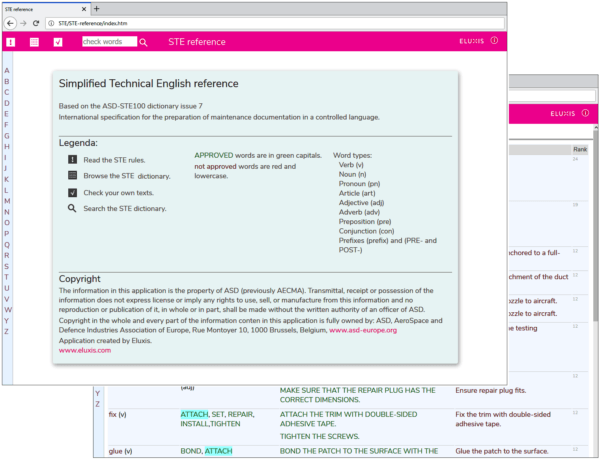Focus the check words search field
The height and width of the screenshot is (459, 600).
pyautogui.click(x=109, y=42)
